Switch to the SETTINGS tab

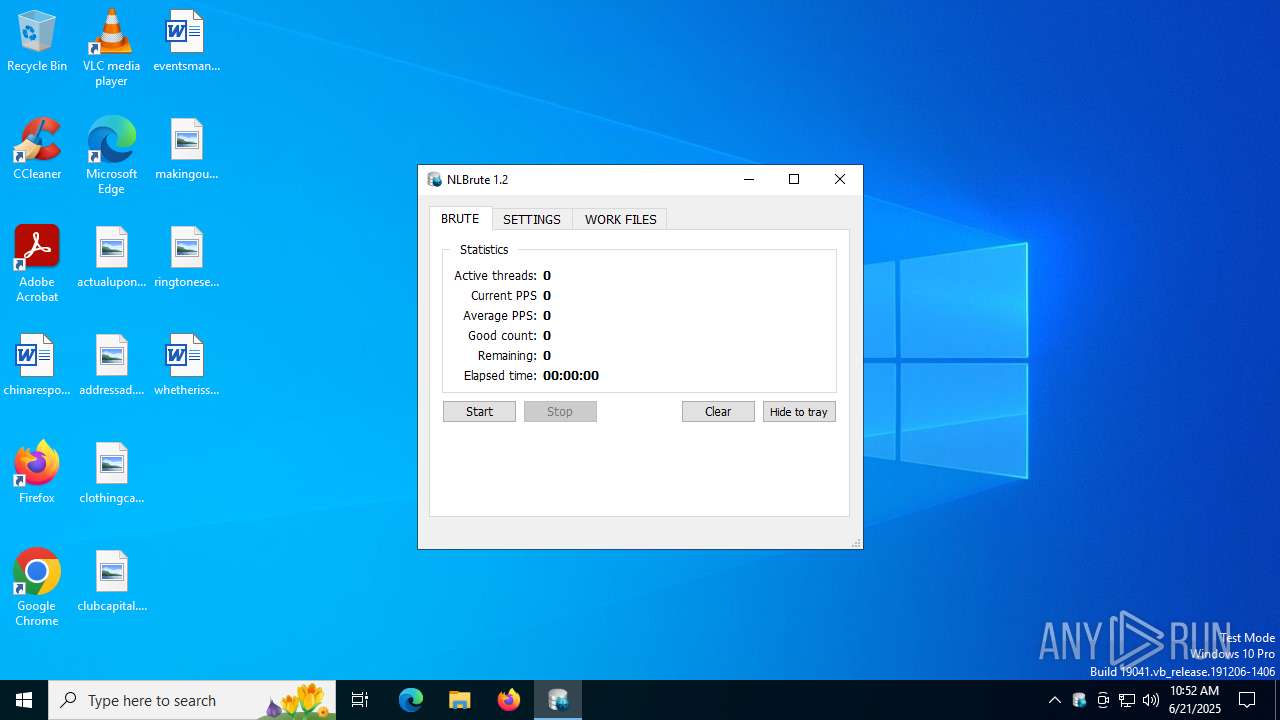[x=532, y=219]
